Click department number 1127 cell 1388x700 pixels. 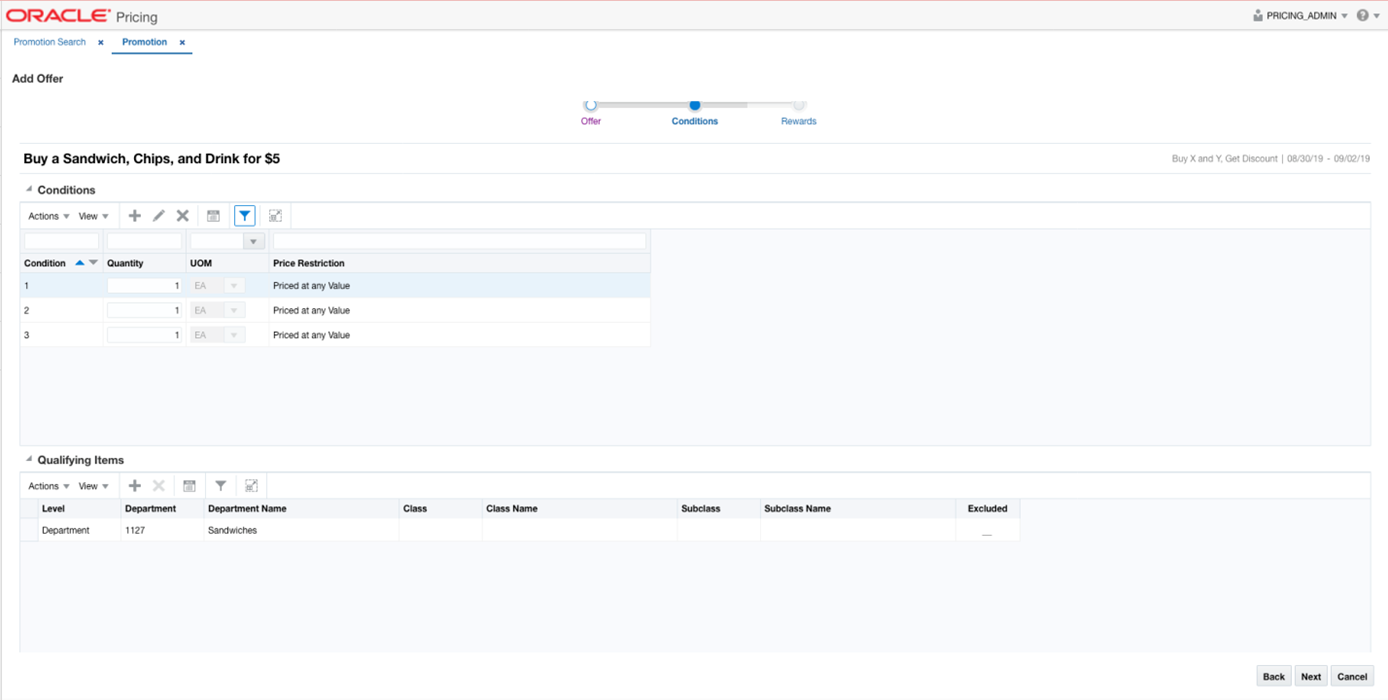point(162,530)
